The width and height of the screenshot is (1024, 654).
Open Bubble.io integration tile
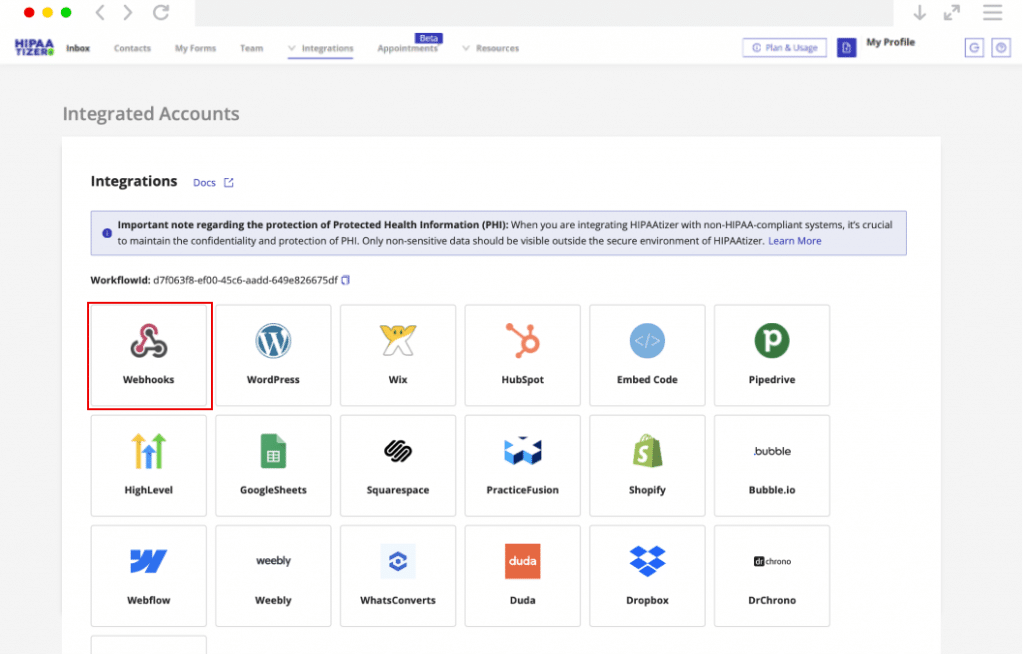pyautogui.click(x=772, y=466)
